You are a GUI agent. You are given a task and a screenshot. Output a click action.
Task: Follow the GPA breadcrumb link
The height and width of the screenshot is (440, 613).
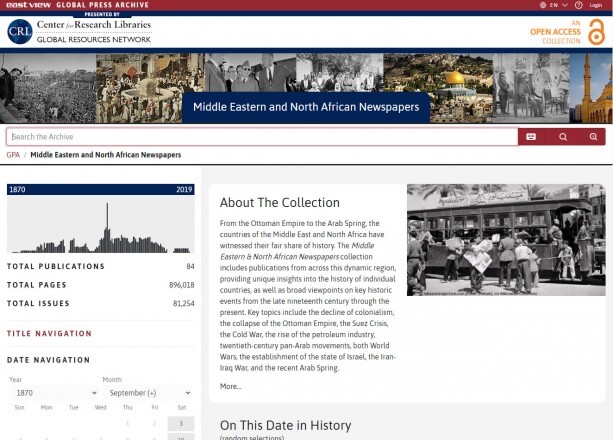(x=13, y=155)
